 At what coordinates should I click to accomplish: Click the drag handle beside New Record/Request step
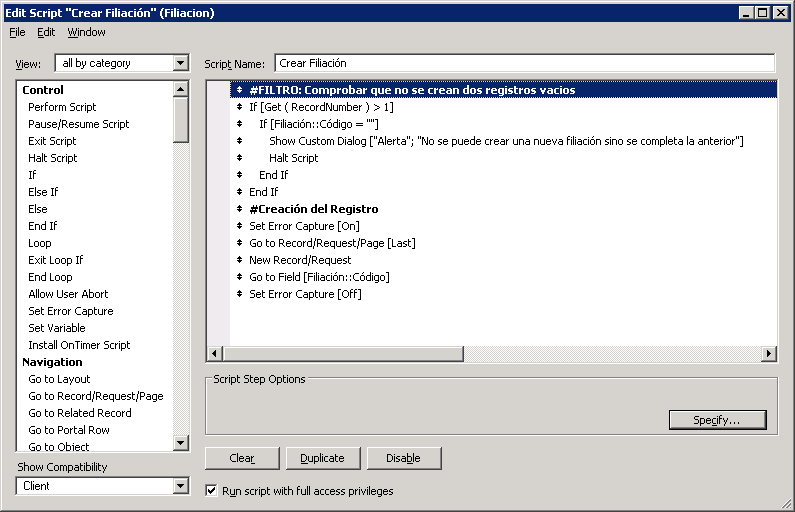(x=240, y=260)
